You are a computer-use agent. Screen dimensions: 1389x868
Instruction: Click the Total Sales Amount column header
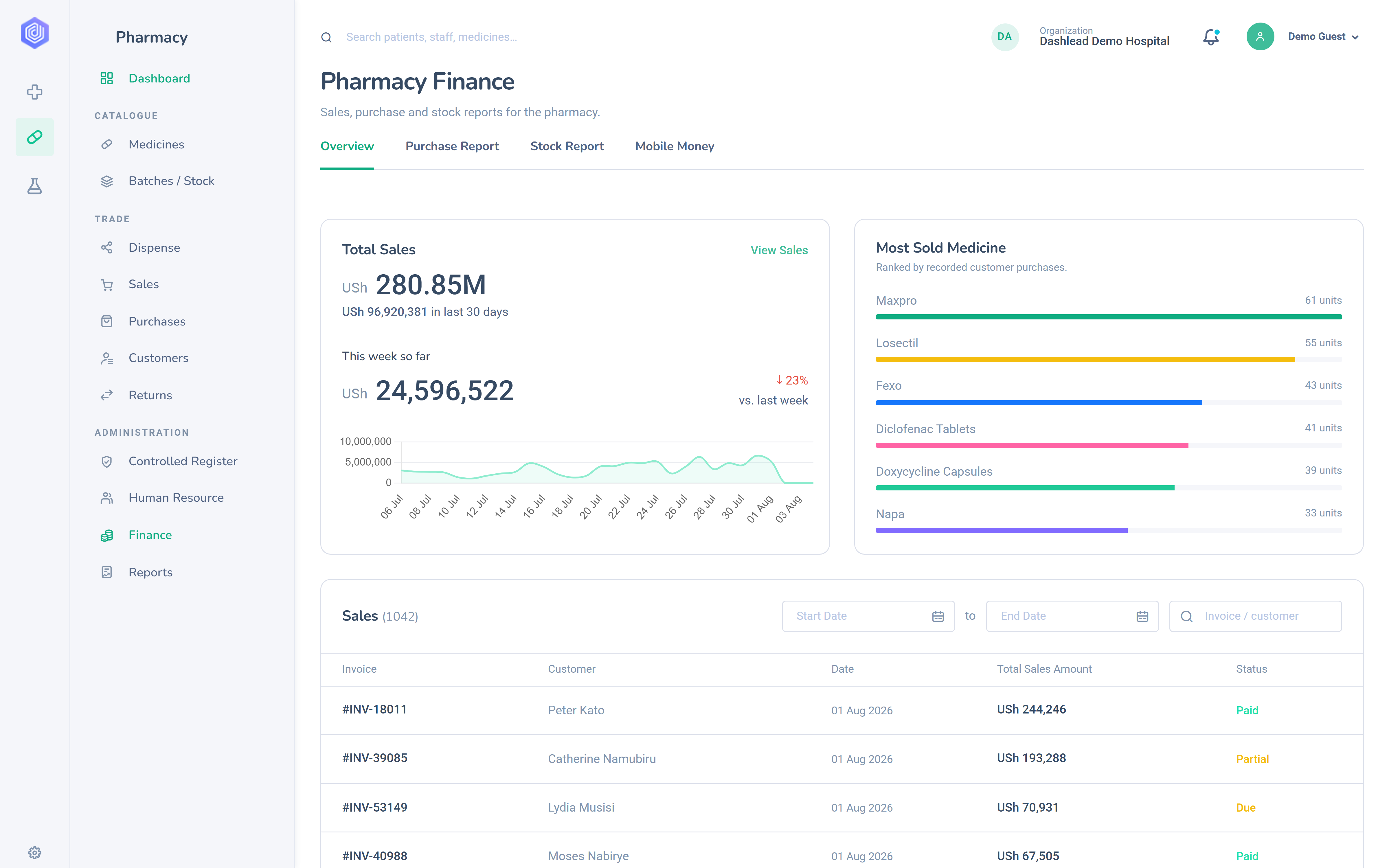tap(1044, 669)
